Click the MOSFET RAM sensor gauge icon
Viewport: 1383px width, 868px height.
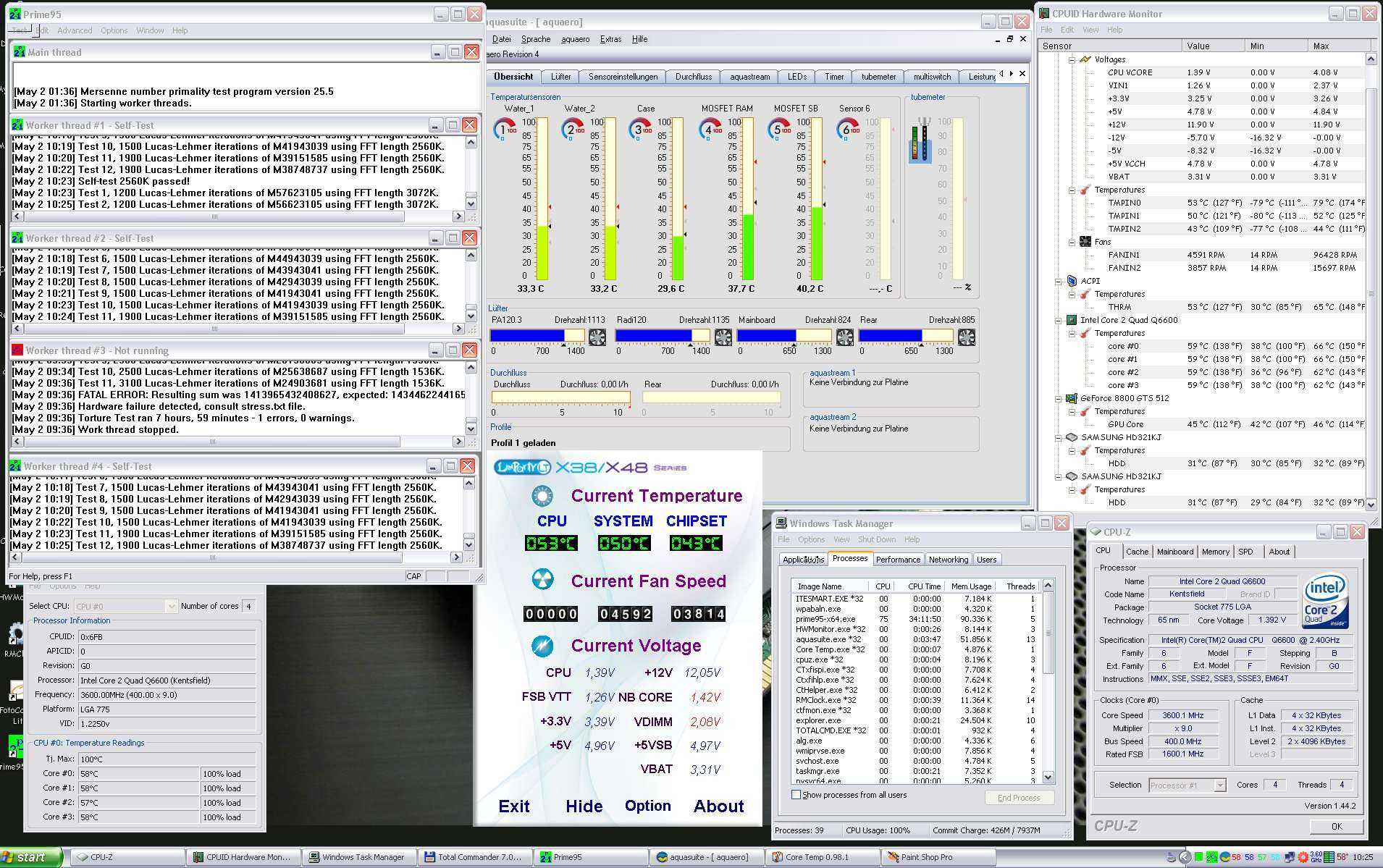(x=710, y=130)
